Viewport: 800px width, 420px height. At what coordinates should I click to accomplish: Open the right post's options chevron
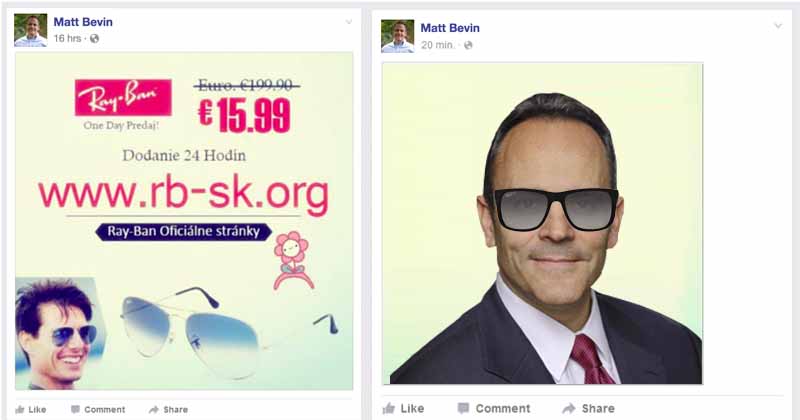(778, 26)
